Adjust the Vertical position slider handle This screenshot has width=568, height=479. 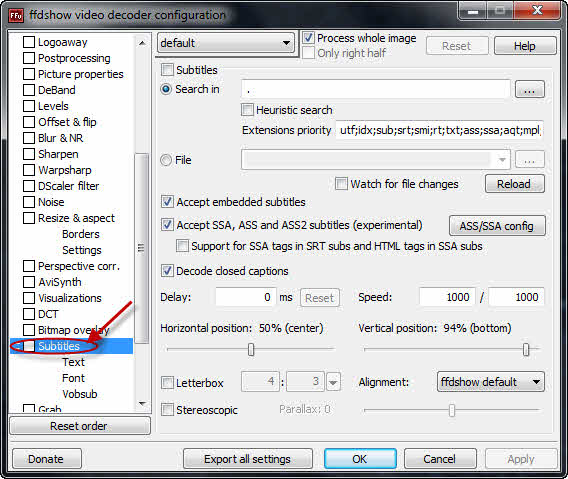click(x=526, y=349)
